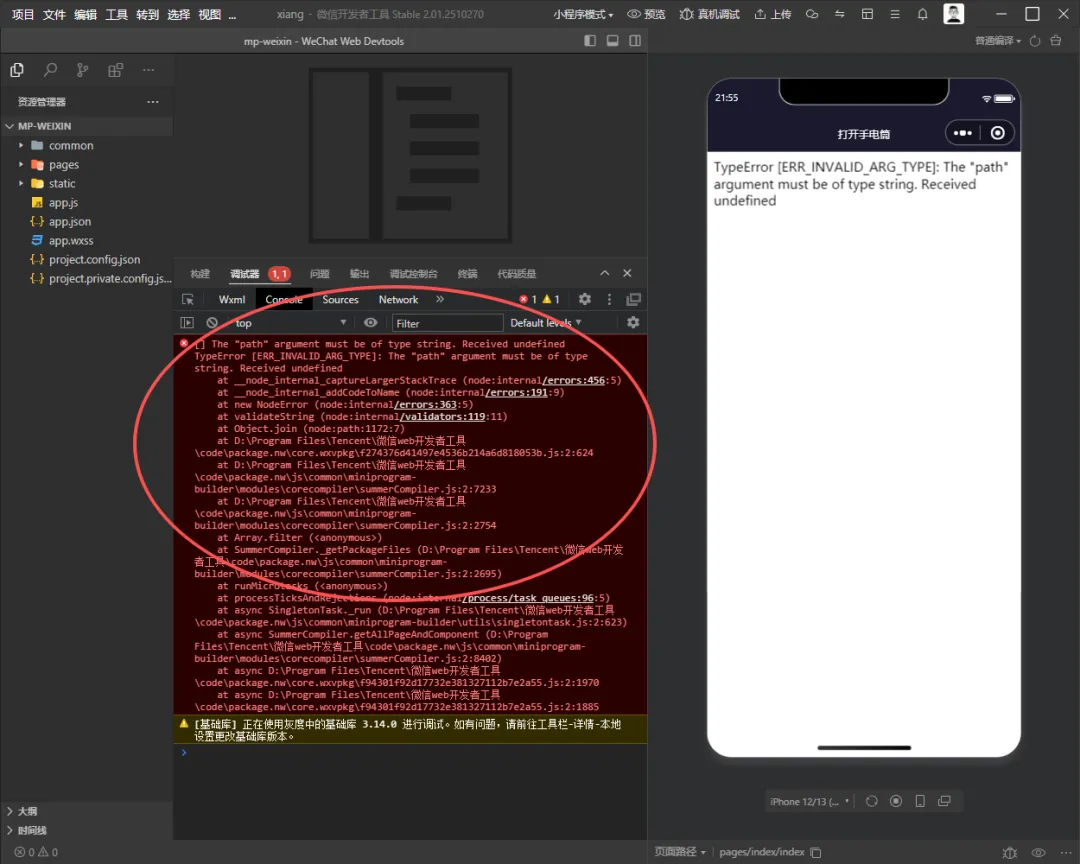The width and height of the screenshot is (1080, 864).
Task: Click the refresh compile icon in simulator
Action: pos(1036,41)
